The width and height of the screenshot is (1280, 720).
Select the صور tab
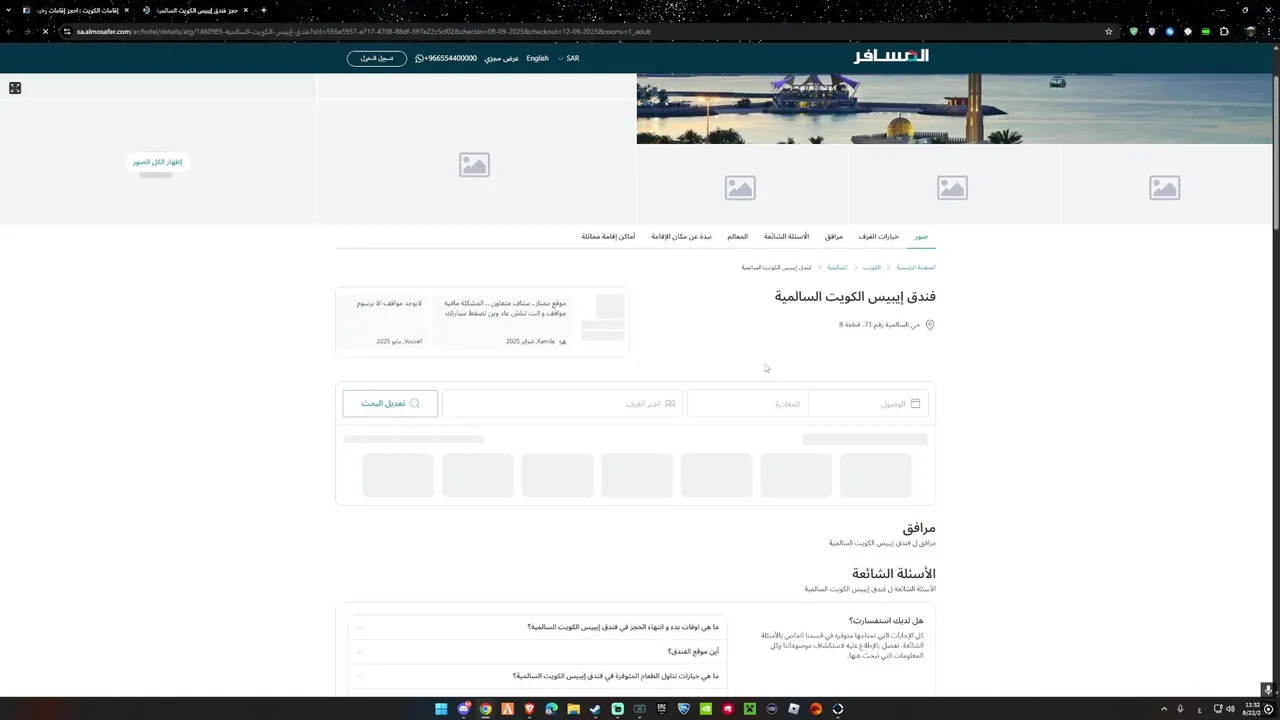(x=921, y=237)
